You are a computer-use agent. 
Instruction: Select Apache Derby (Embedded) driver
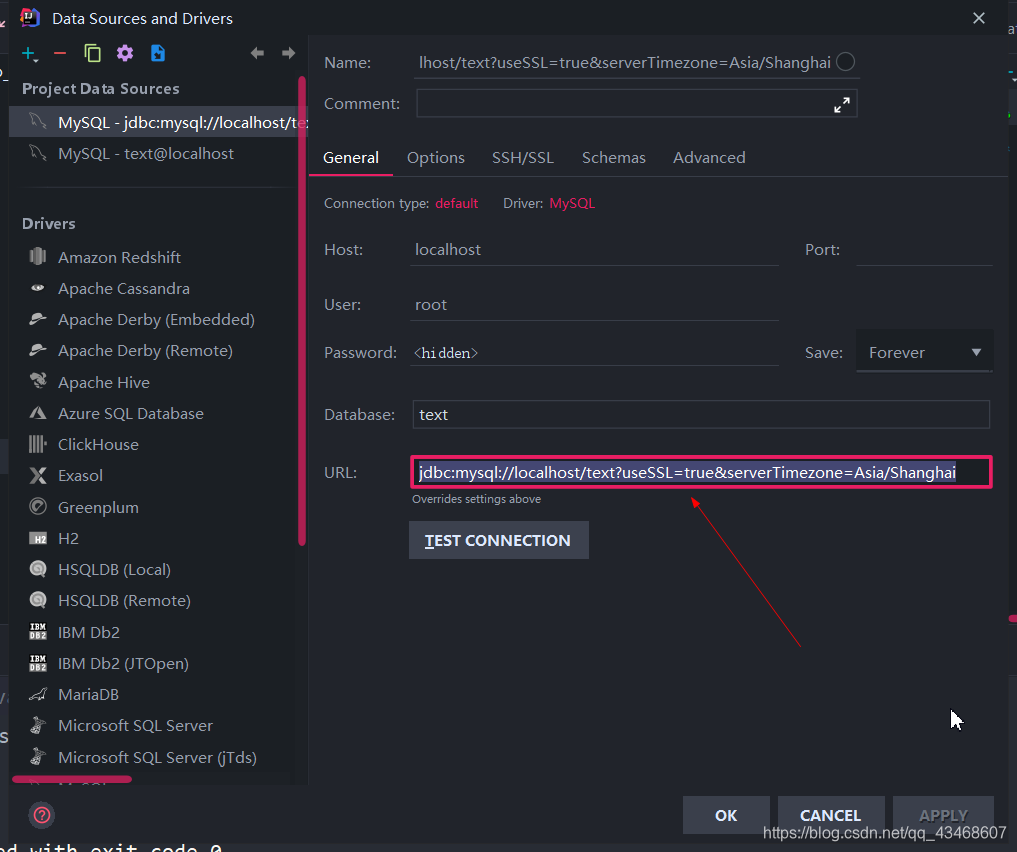(x=154, y=320)
